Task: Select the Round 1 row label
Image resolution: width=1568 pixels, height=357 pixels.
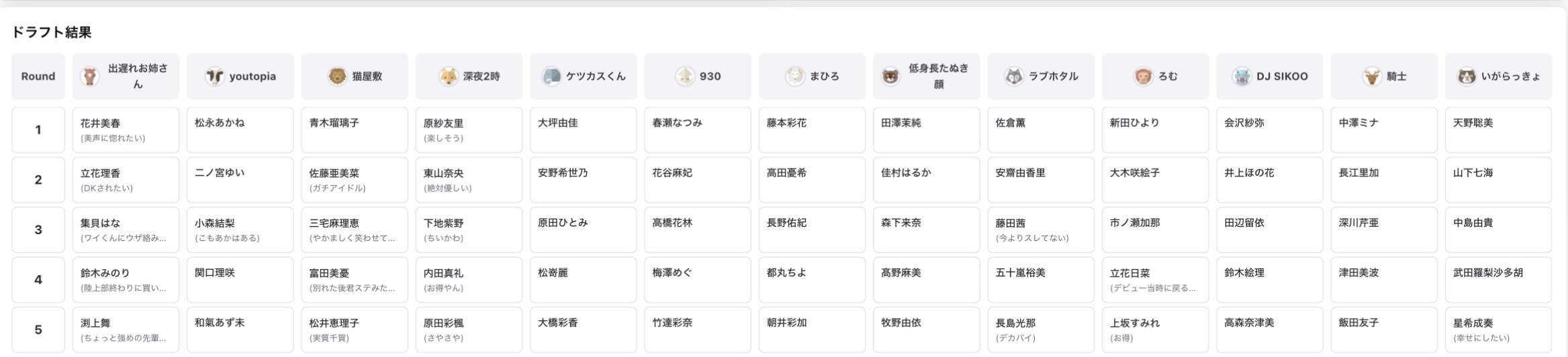Action: (38, 130)
